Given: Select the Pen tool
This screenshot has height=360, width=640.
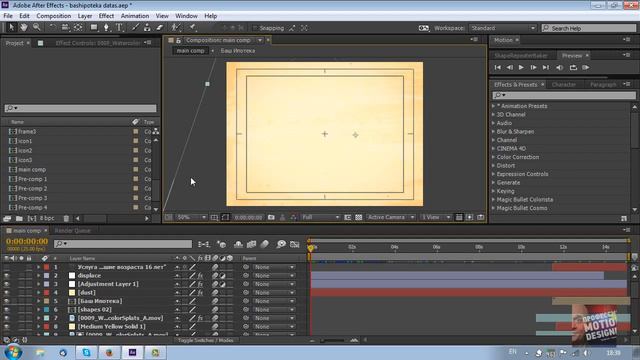Looking at the screenshot, I should [107, 27].
